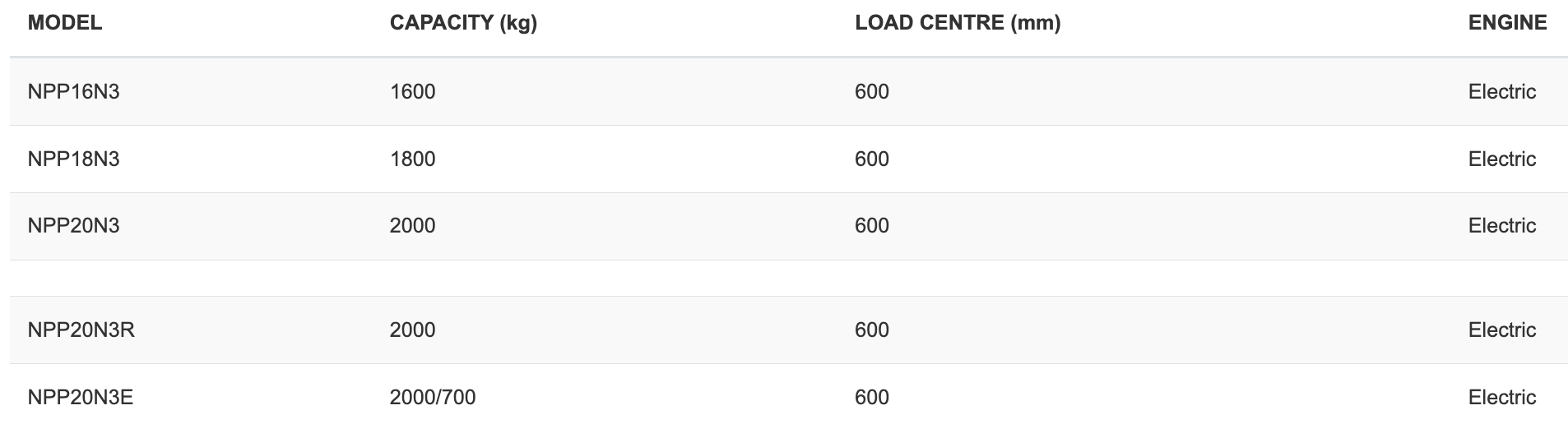Click NPP20N3R capacity value 2000
This screenshot has width=1568, height=424.
pos(412,330)
